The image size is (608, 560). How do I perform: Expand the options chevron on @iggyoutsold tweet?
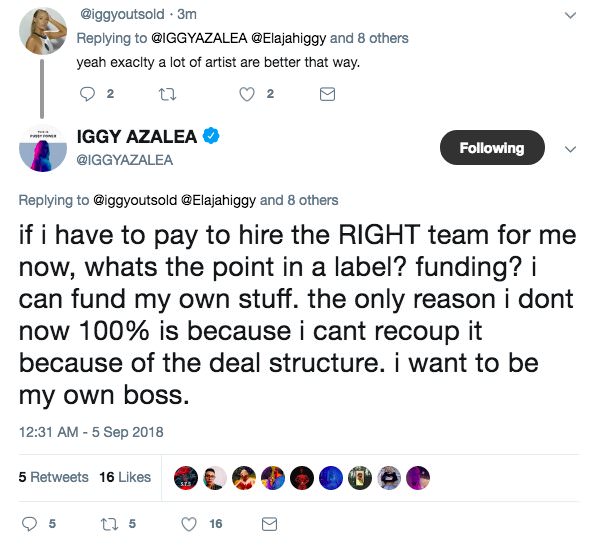click(570, 16)
